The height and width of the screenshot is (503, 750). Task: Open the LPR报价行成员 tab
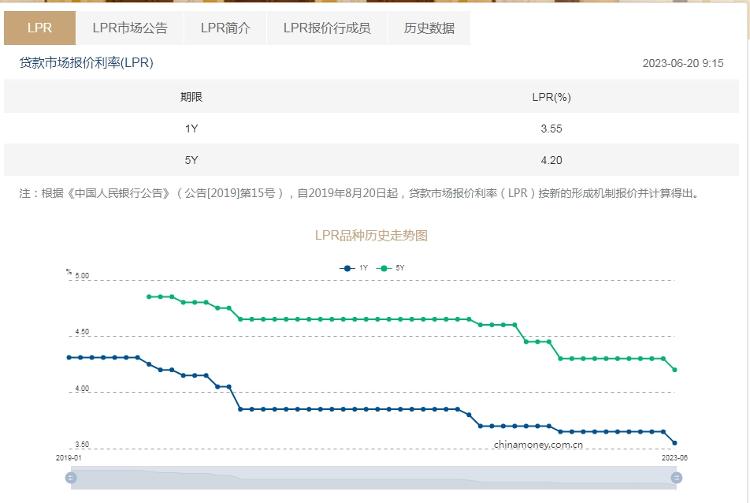coord(327,28)
